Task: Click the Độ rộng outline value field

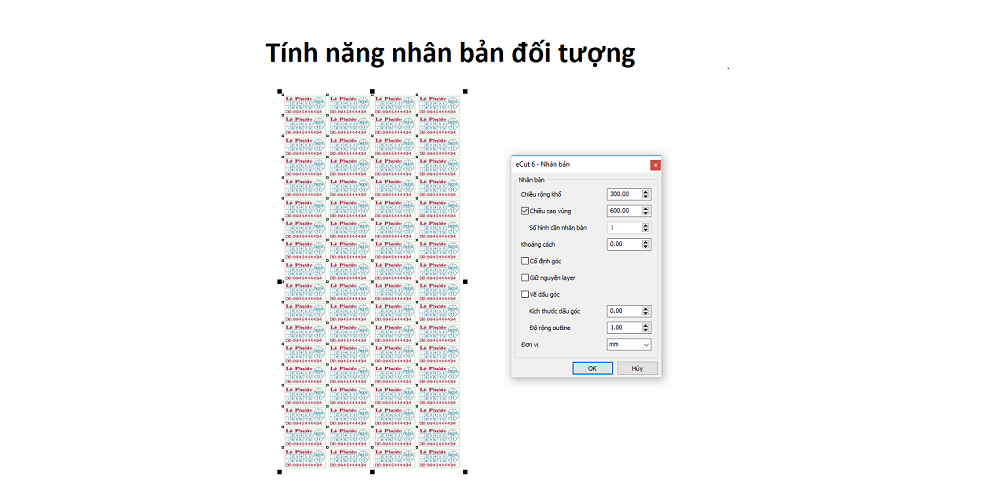Action: (624, 327)
